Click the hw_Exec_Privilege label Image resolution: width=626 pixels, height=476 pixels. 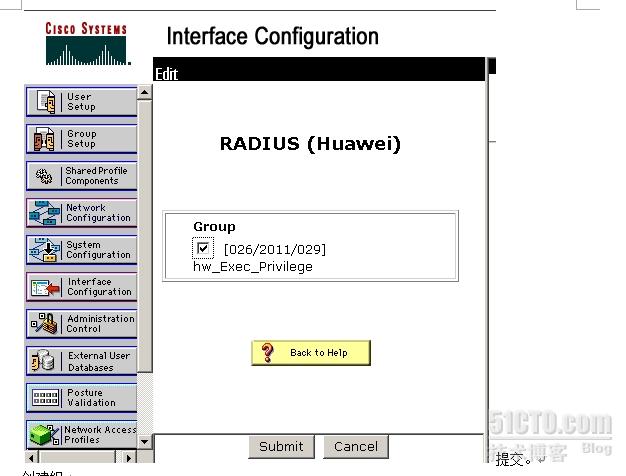(253, 267)
